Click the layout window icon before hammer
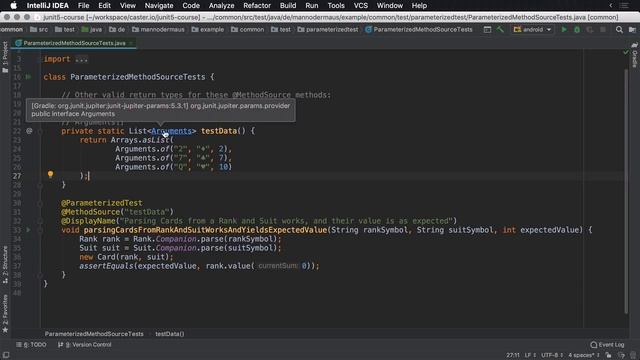Image resolution: width=640 pixels, height=360 pixels. click(487, 29)
